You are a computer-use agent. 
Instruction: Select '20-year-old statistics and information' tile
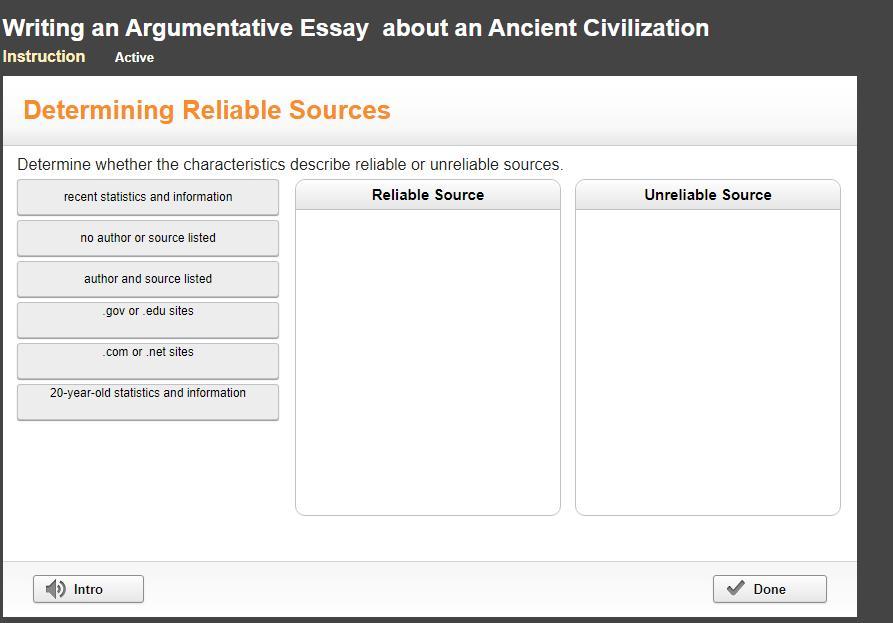pyautogui.click(x=148, y=402)
